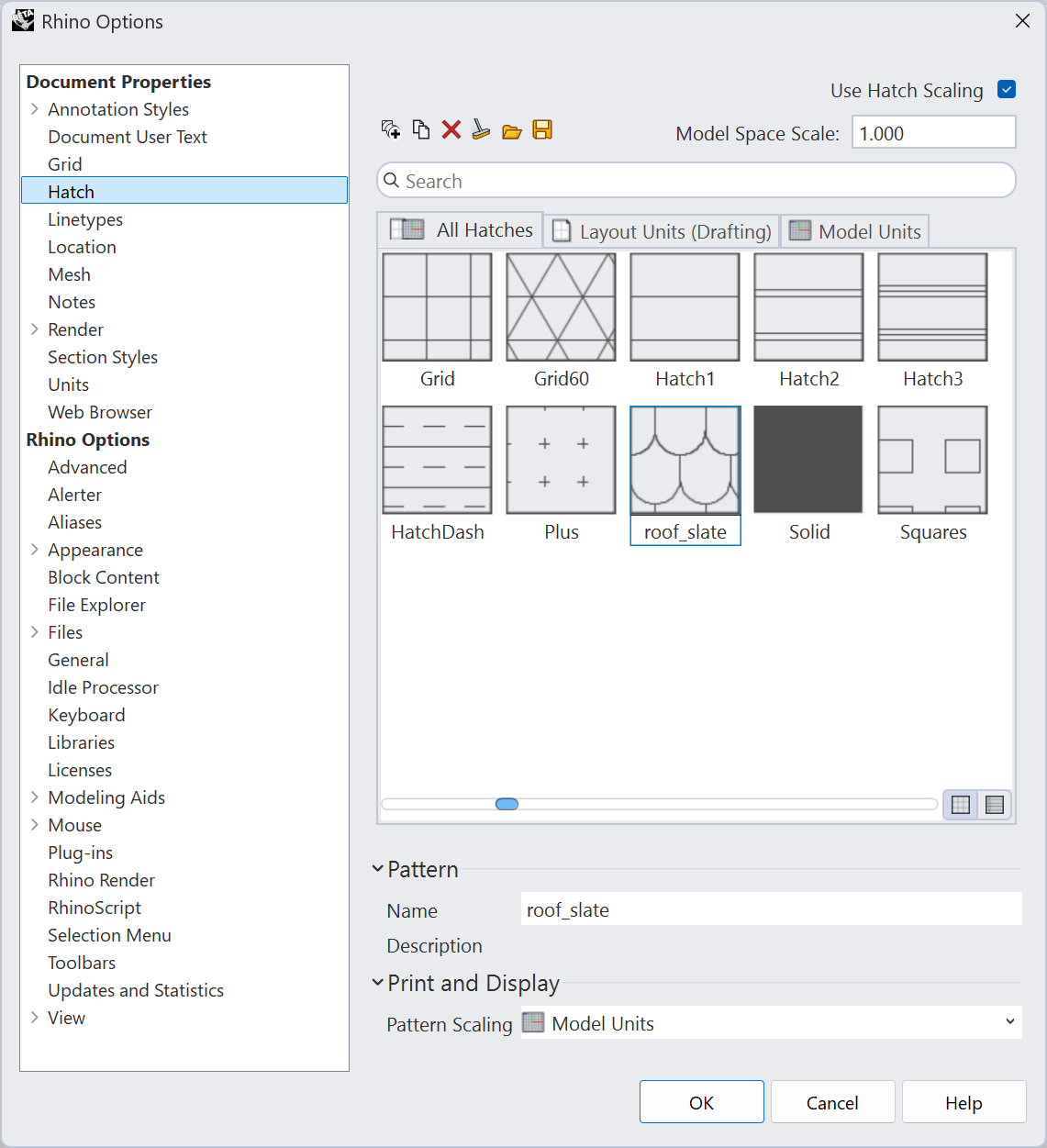Open the Pattern Scaling dropdown
Screen dimensions: 1047x1148
(771, 1023)
